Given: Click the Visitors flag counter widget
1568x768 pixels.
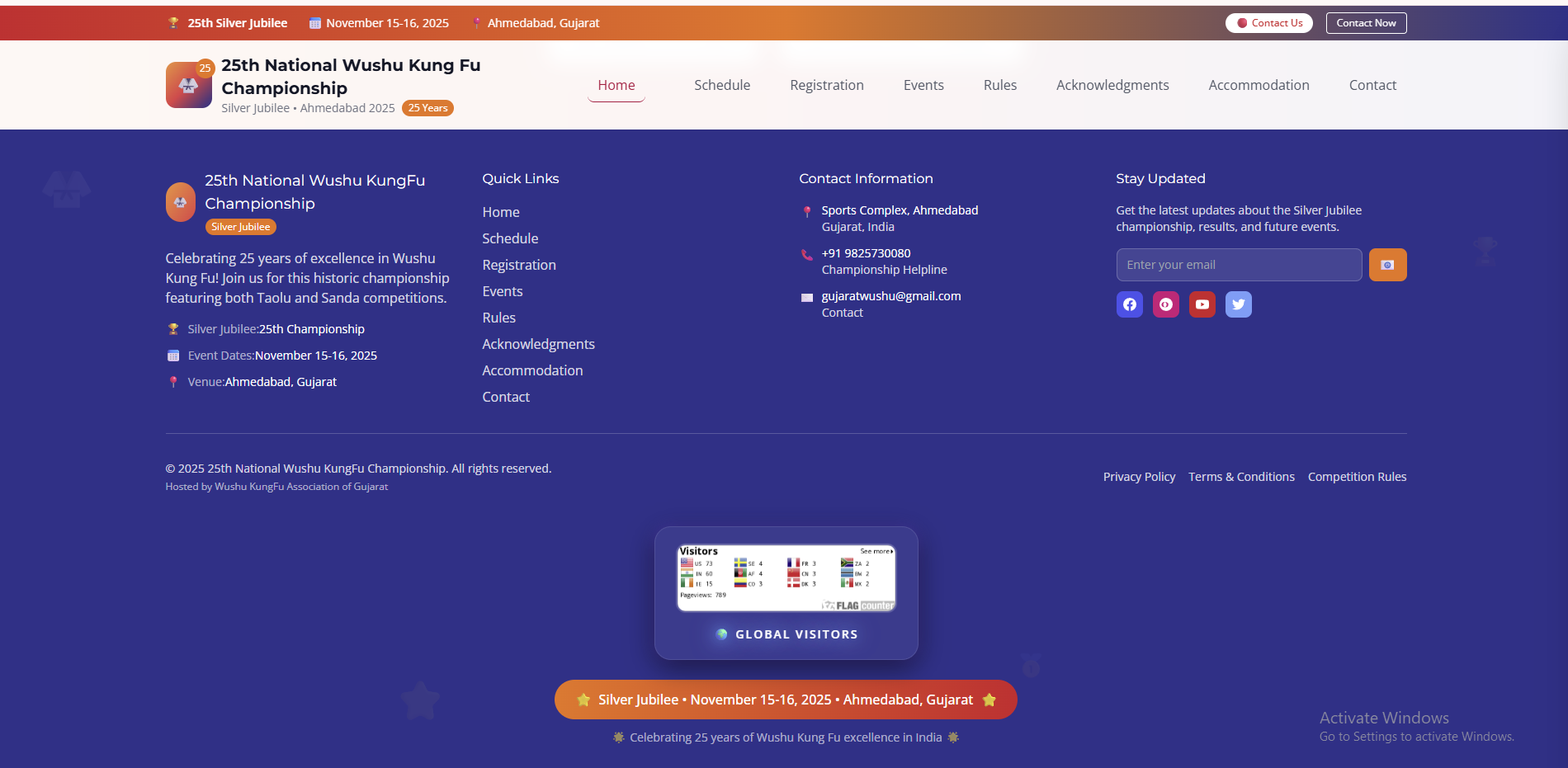Looking at the screenshot, I should (786, 577).
